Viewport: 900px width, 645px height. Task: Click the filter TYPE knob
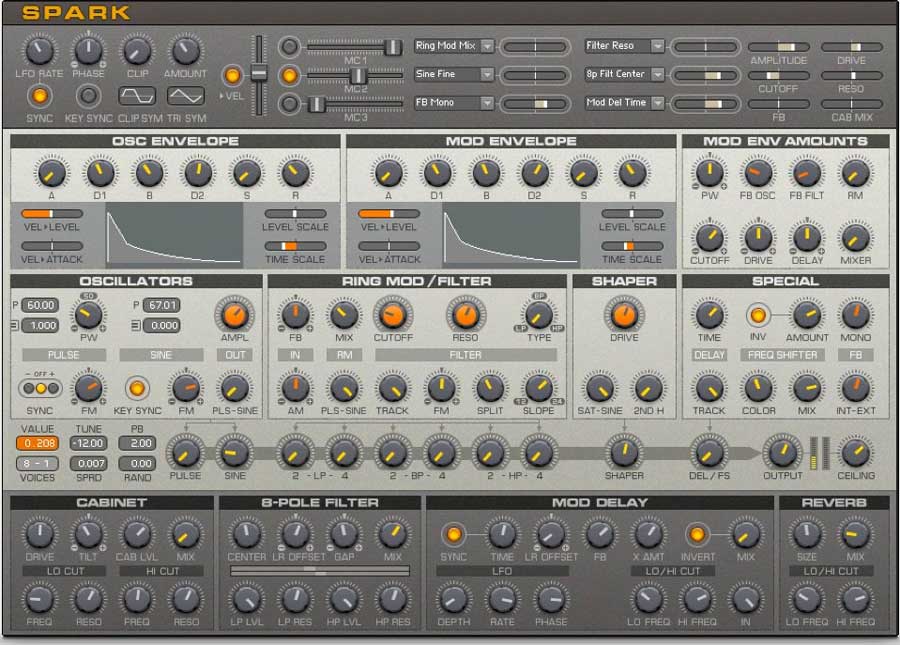point(539,315)
